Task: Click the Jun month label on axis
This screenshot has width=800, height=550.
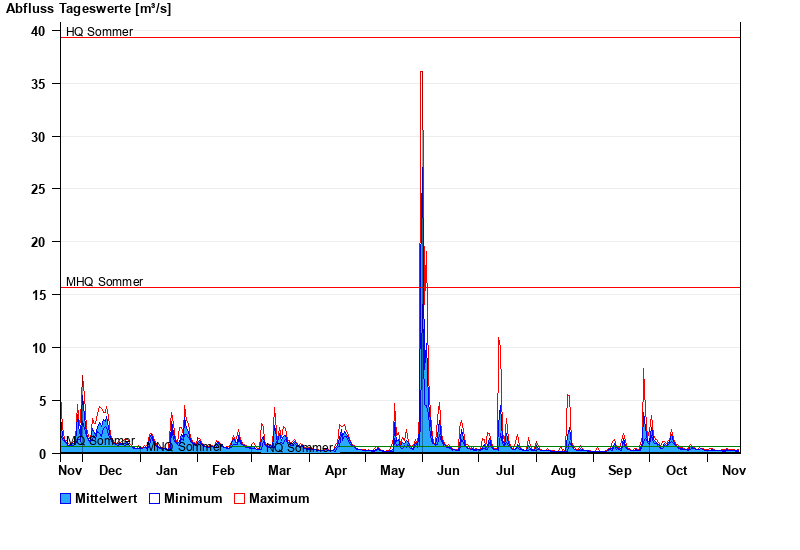Action: pyautogui.click(x=449, y=470)
